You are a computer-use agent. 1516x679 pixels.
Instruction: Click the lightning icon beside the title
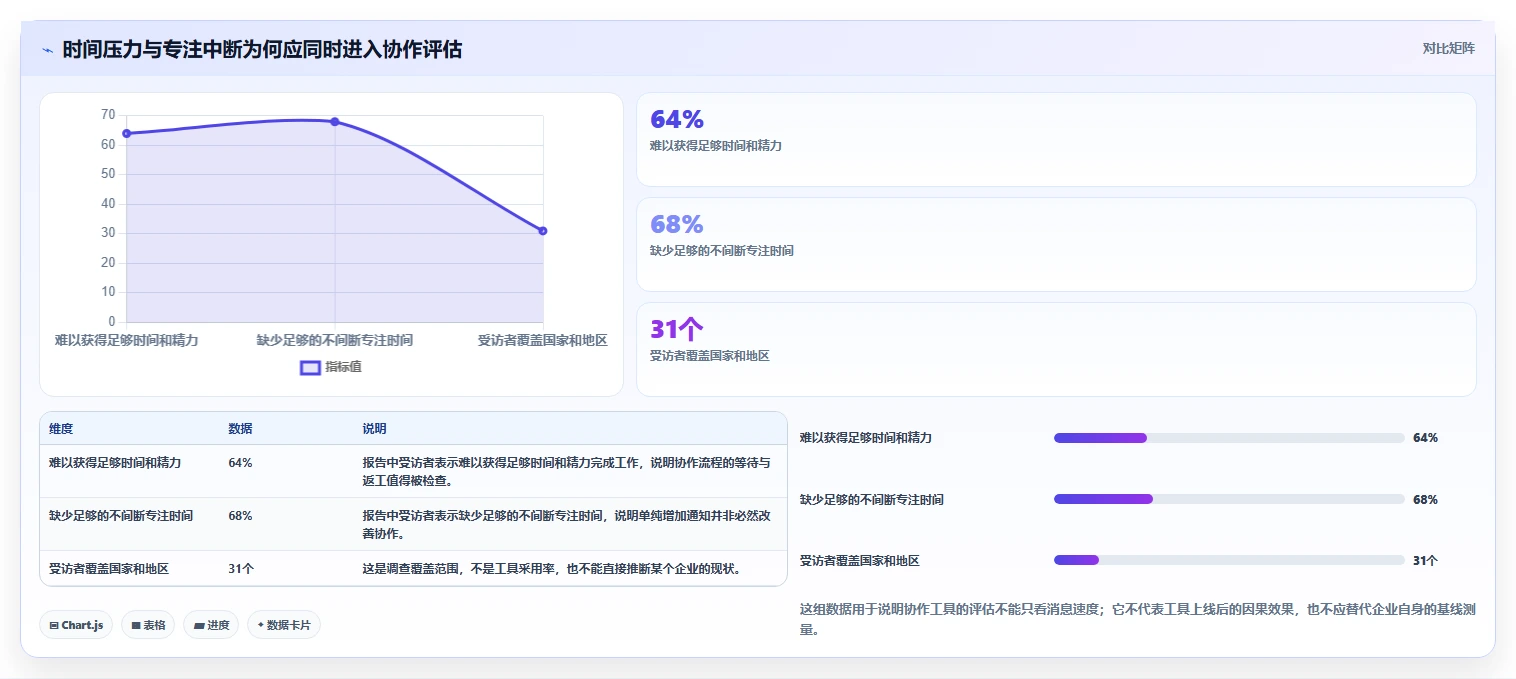[x=47, y=50]
